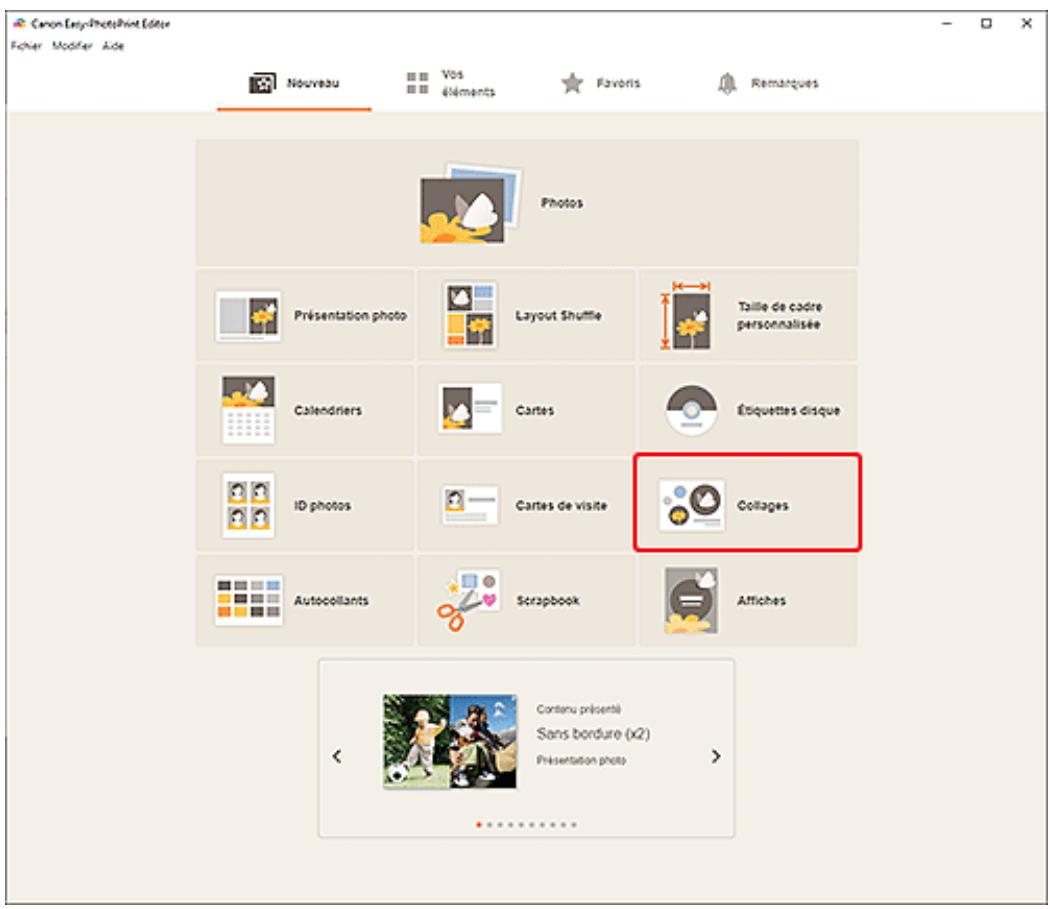This screenshot has width=1050, height=909.
Task: Close the Easy-PhotoPrint Editor window
Action: pos(1026,23)
